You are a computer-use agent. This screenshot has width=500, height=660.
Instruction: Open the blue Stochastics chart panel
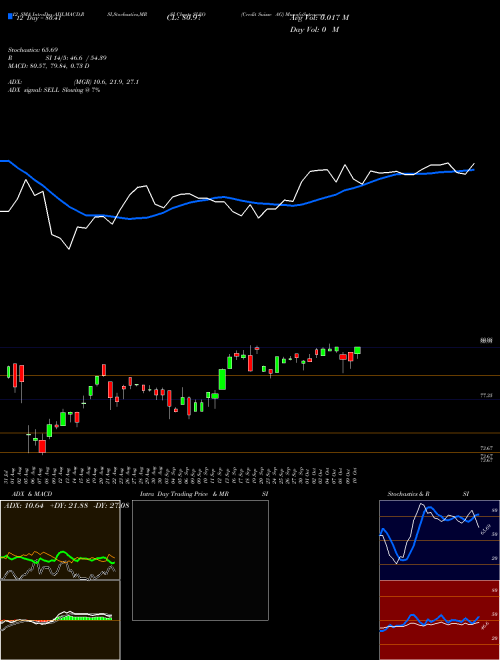click(x=439, y=540)
